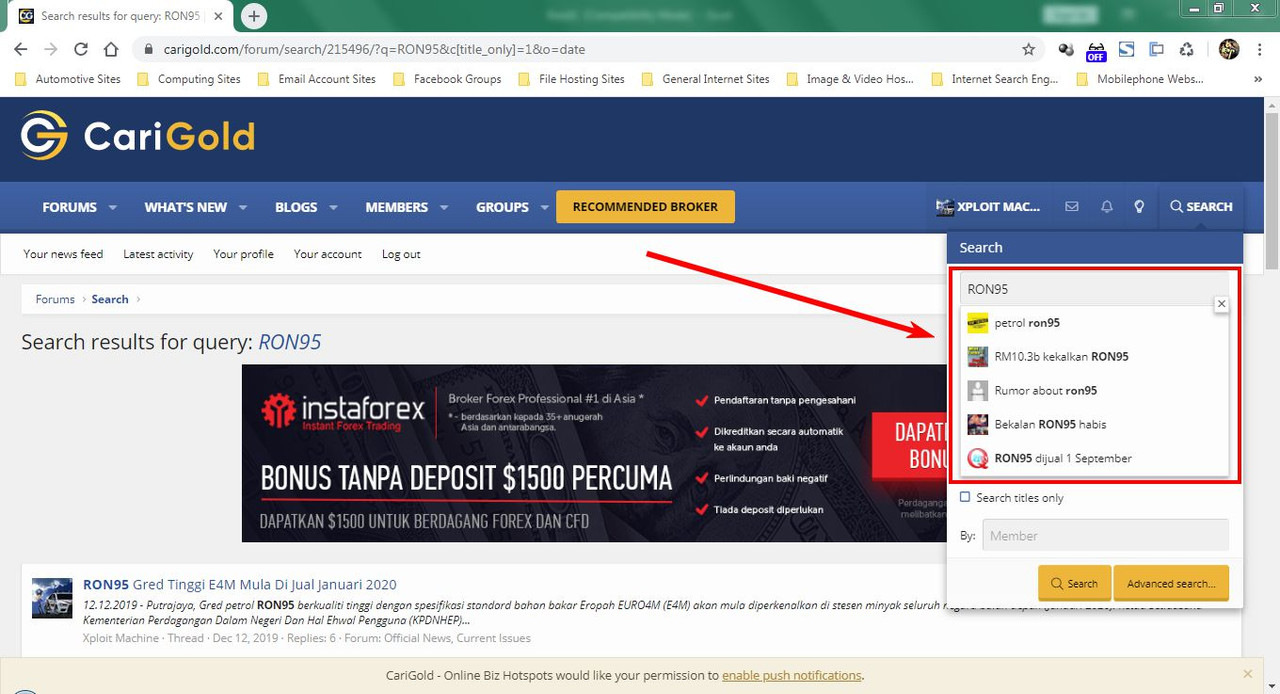Click the glasses OFF extension icon
1280x694 pixels.
pos(1096,50)
